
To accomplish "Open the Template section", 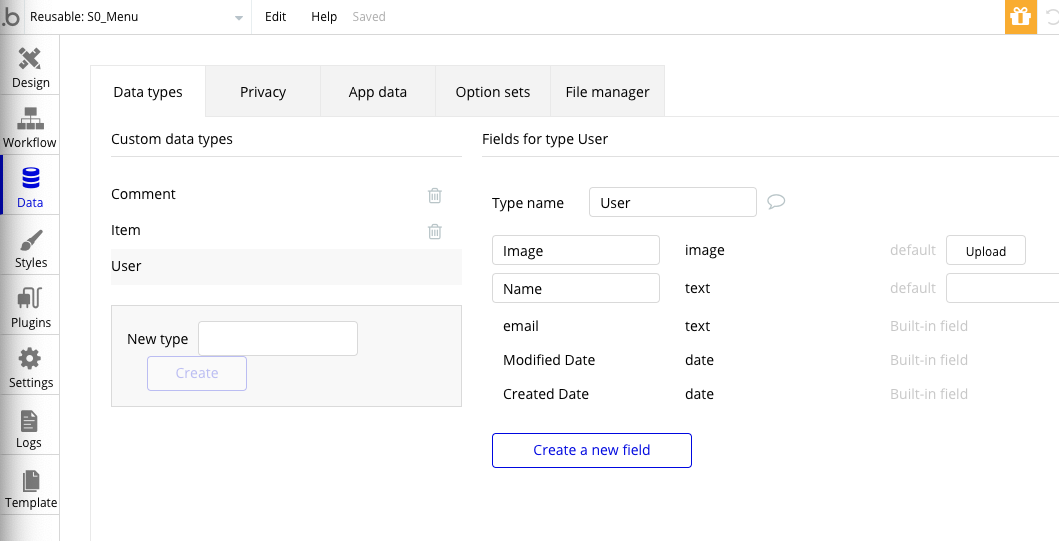I will (x=30, y=488).
